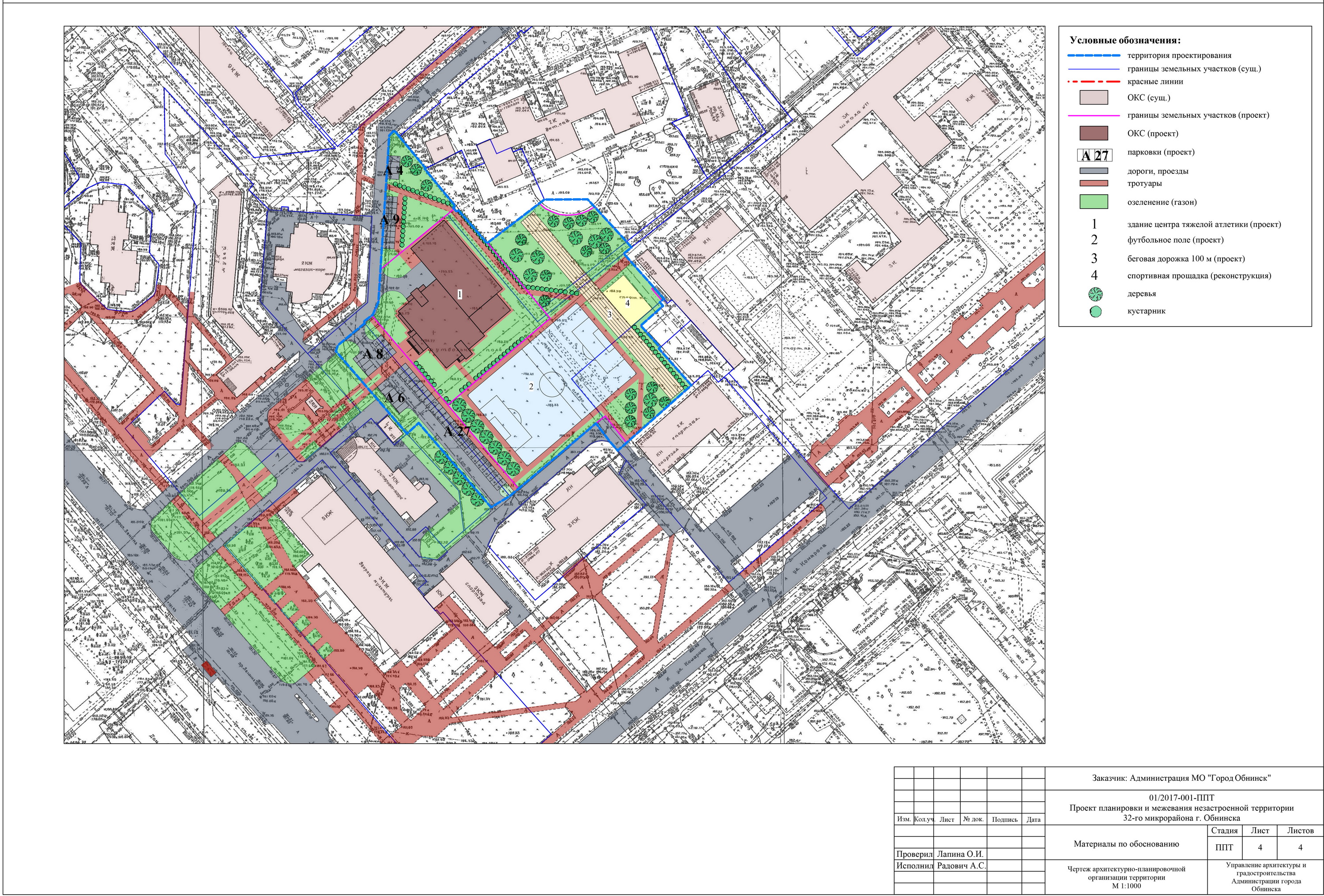Screen dimensions: 1324x896
Task: Click building marker 1 on the weightlifting center
Action: tap(460, 294)
